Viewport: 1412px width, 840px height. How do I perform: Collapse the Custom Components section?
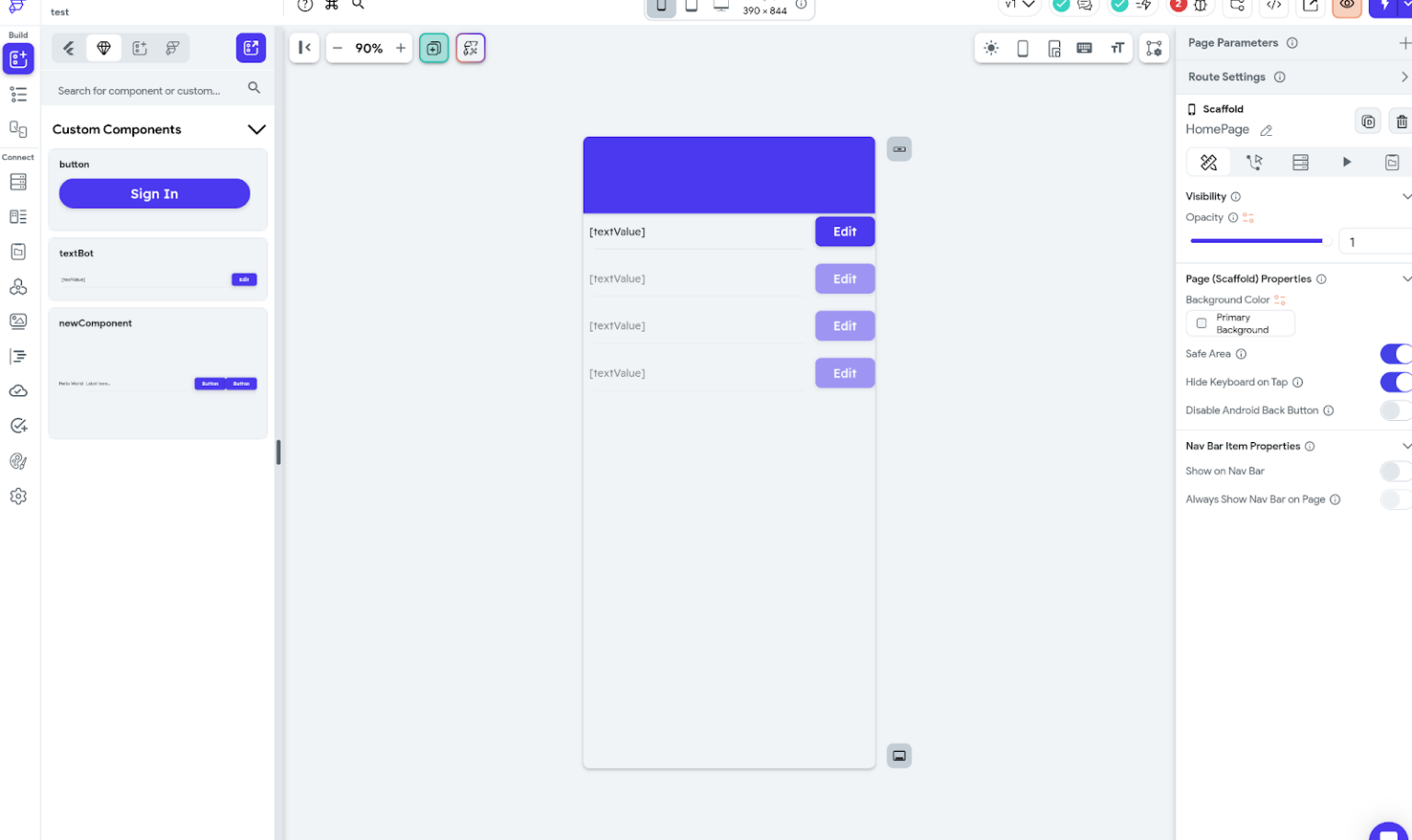coord(257,129)
